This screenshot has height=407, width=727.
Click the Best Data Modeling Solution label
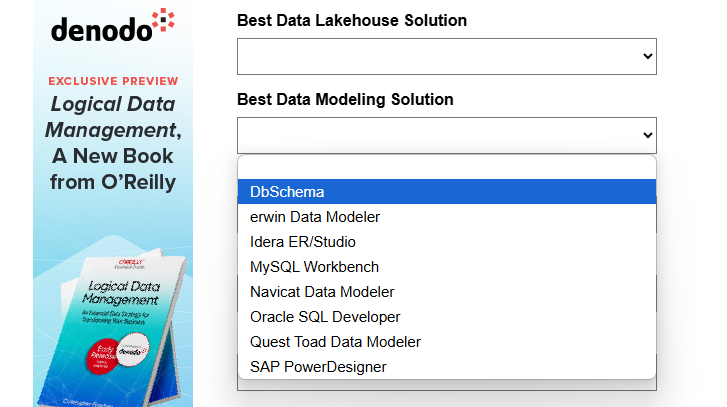coord(345,99)
